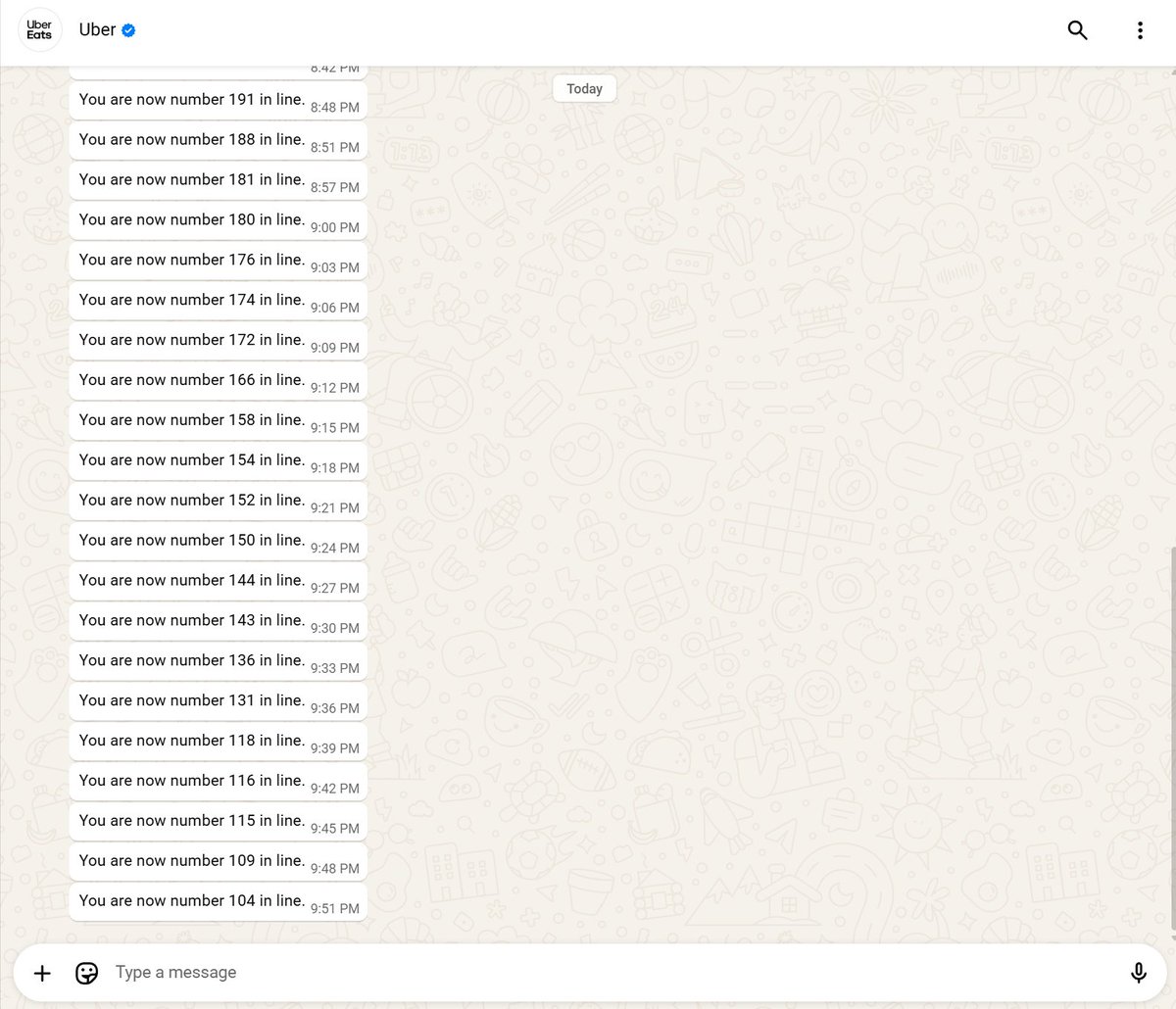The image size is (1176, 1009).
Task: Click the Uber Eats profile avatar
Action: [x=39, y=30]
